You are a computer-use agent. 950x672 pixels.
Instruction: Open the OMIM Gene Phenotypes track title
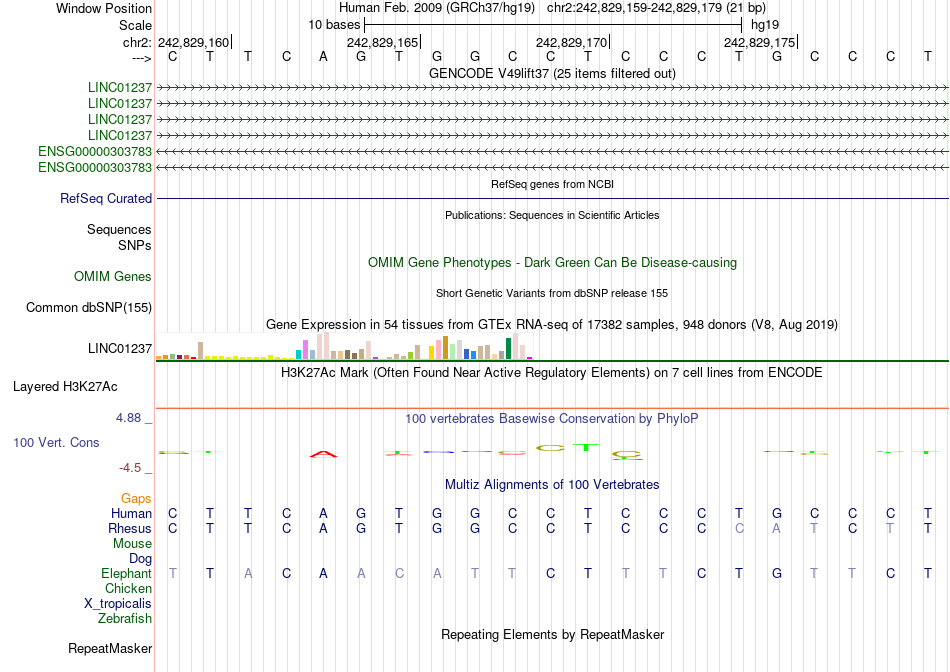click(x=552, y=262)
